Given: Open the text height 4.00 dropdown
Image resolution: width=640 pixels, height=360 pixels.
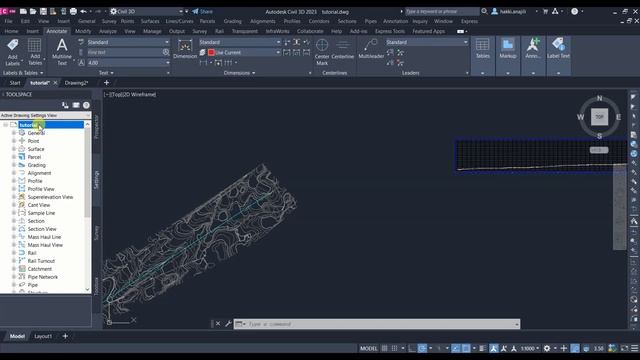Looking at the screenshot, I should [128, 62].
